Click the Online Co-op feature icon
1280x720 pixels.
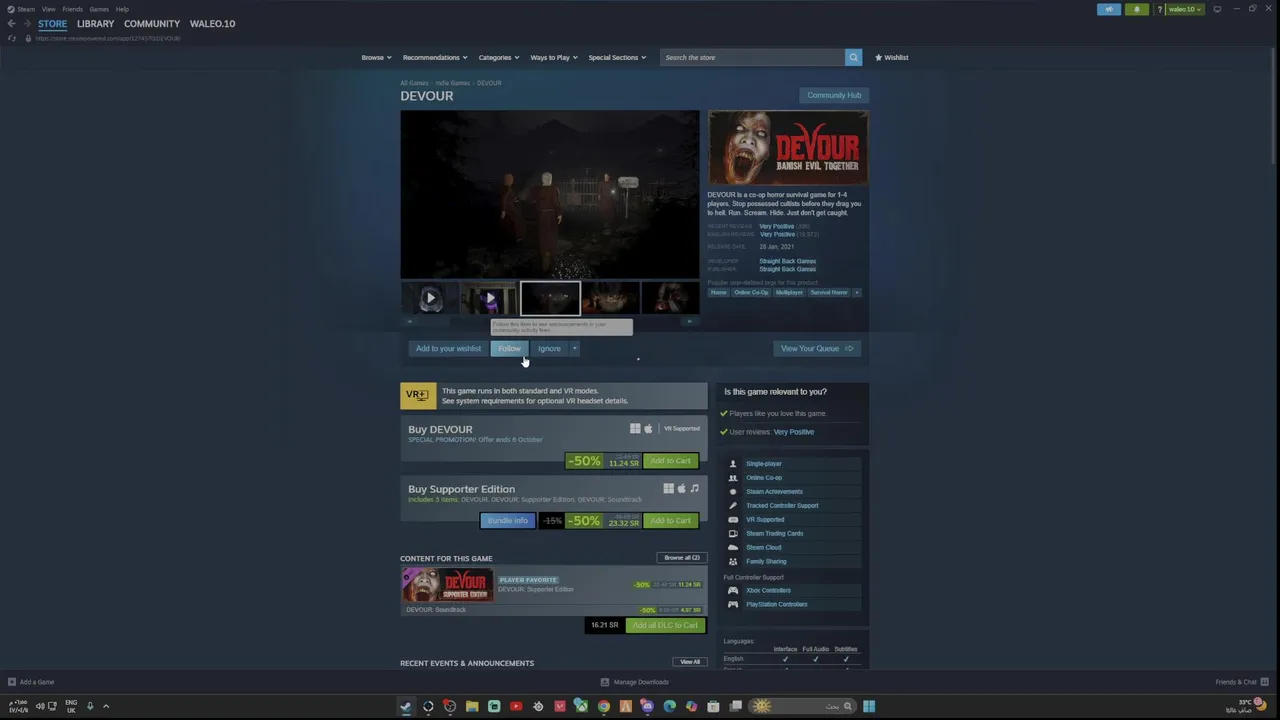(733, 478)
